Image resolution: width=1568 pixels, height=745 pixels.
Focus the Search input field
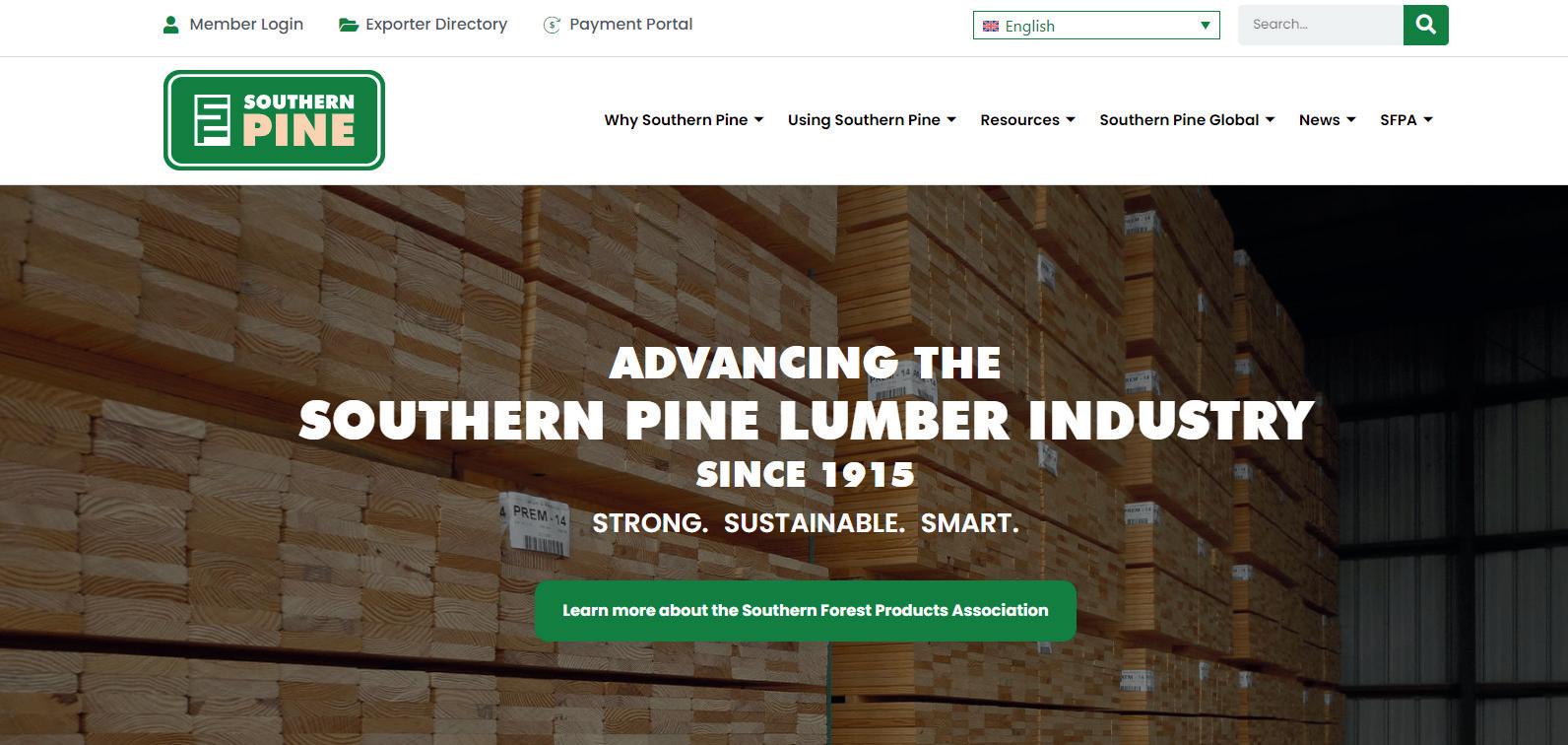[x=1320, y=25]
